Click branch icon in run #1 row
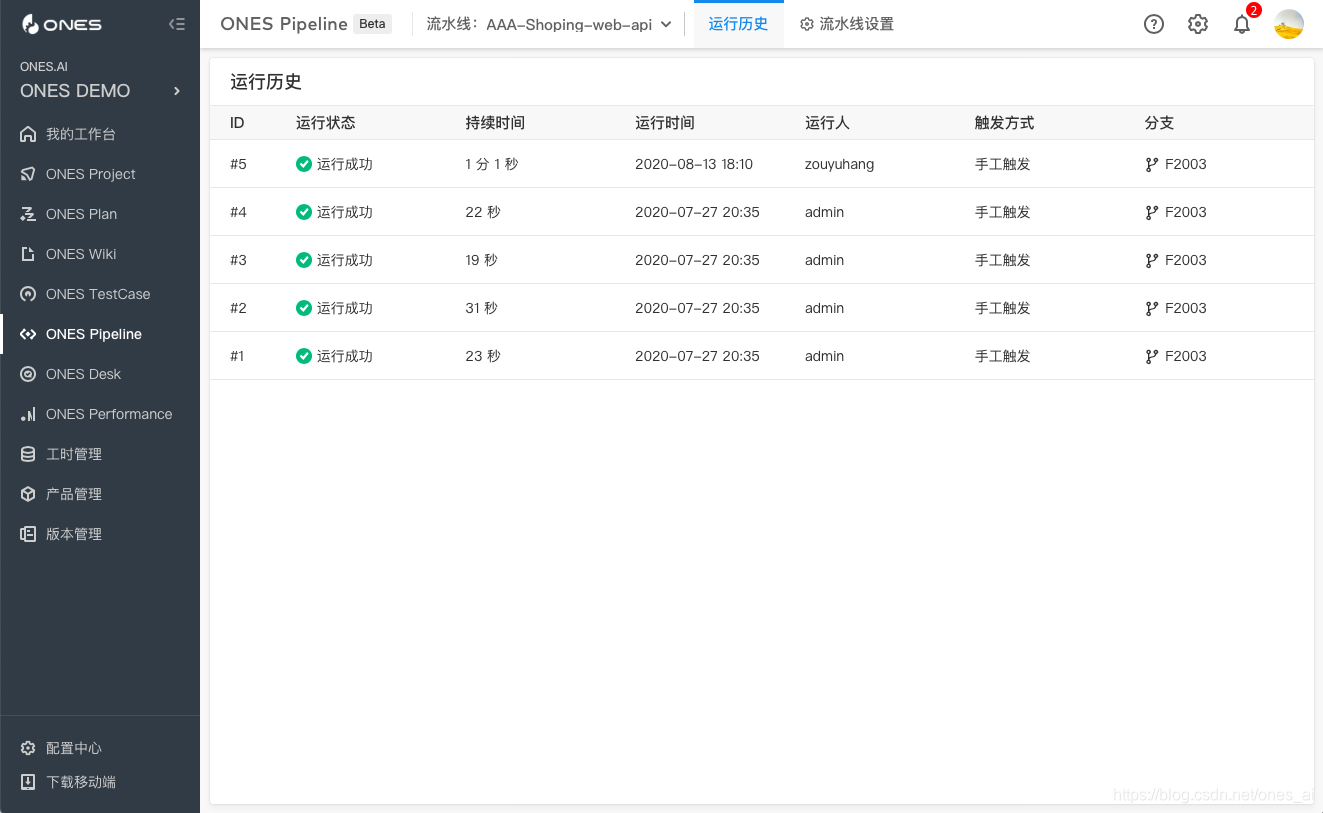This screenshot has height=813, width=1323. (1152, 356)
